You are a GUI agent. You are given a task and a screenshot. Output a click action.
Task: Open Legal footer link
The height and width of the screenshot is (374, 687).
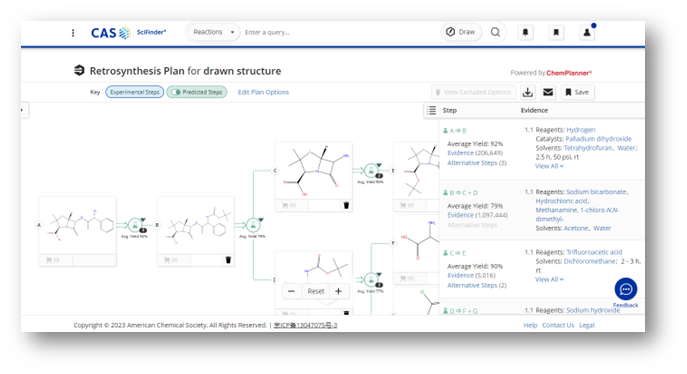[x=587, y=325]
